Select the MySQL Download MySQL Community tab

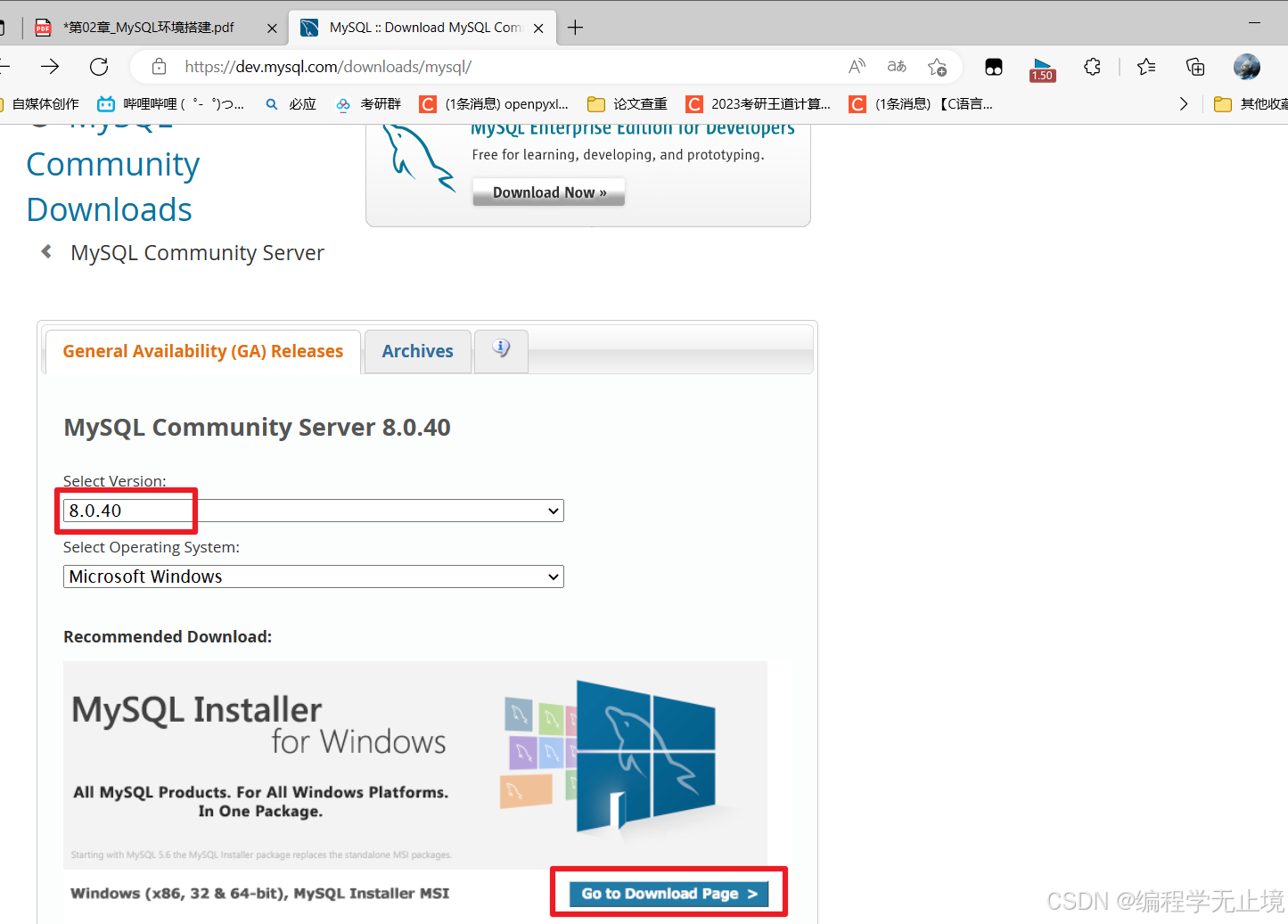(x=422, y=28)
